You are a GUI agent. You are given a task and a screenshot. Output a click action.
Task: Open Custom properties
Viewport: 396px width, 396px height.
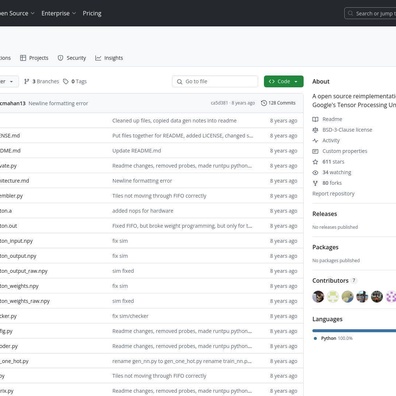click(x=345, y=151)
